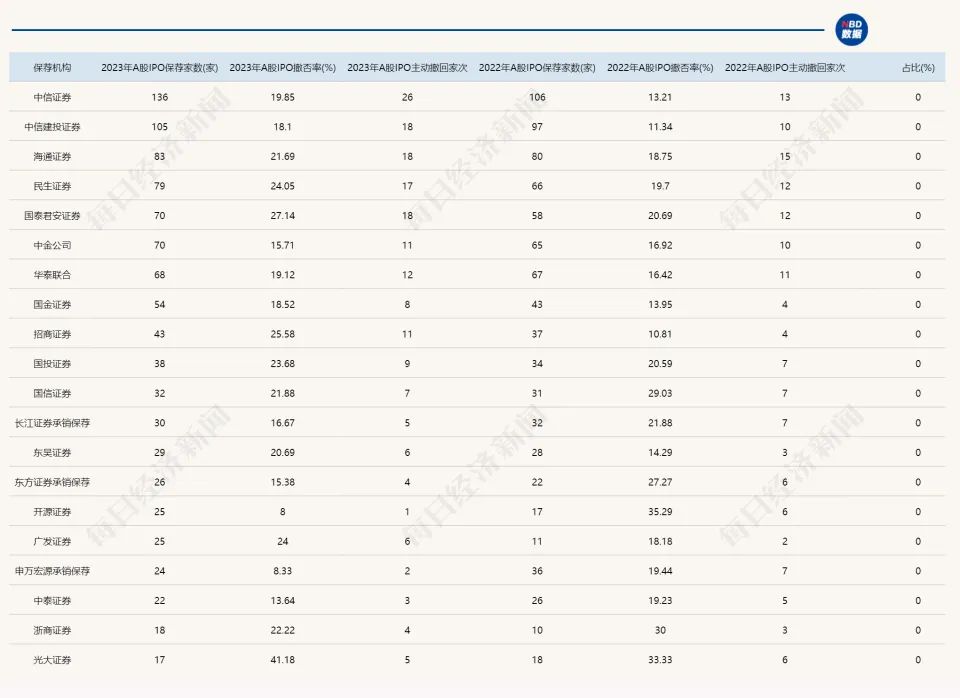This screenshot has height=698, width=960.
Task: Click the 2022年A股IPO主动撤回家次 column header
Action: click(784, 68)
